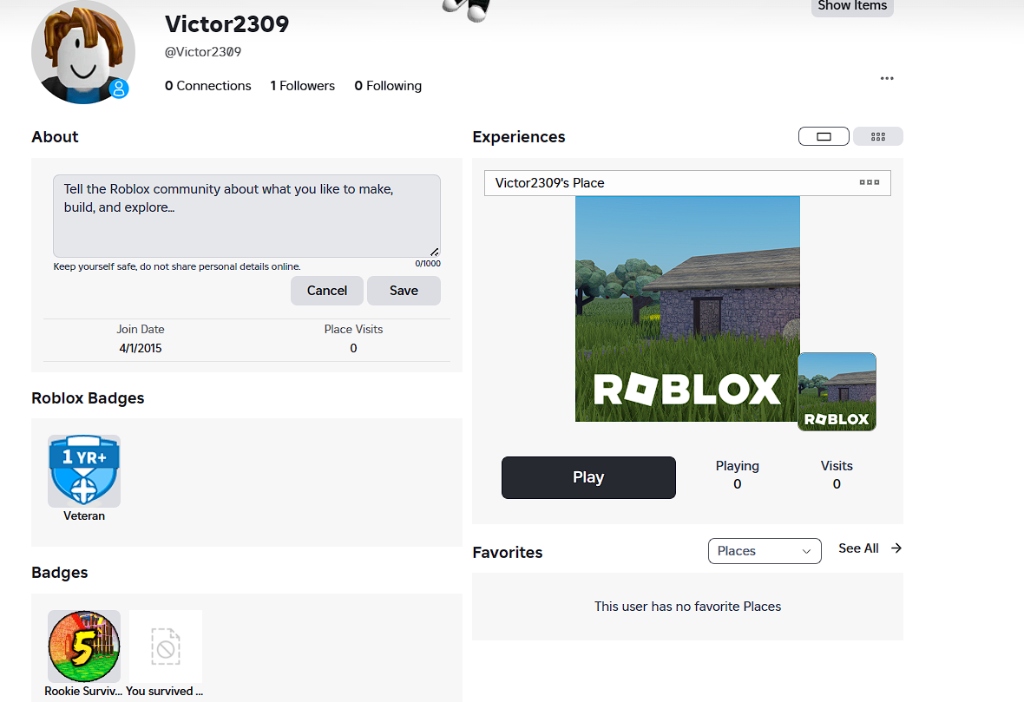1024x702 pixels.
Task: Switch Experiences to slideshow view
Action: [824, 136]
